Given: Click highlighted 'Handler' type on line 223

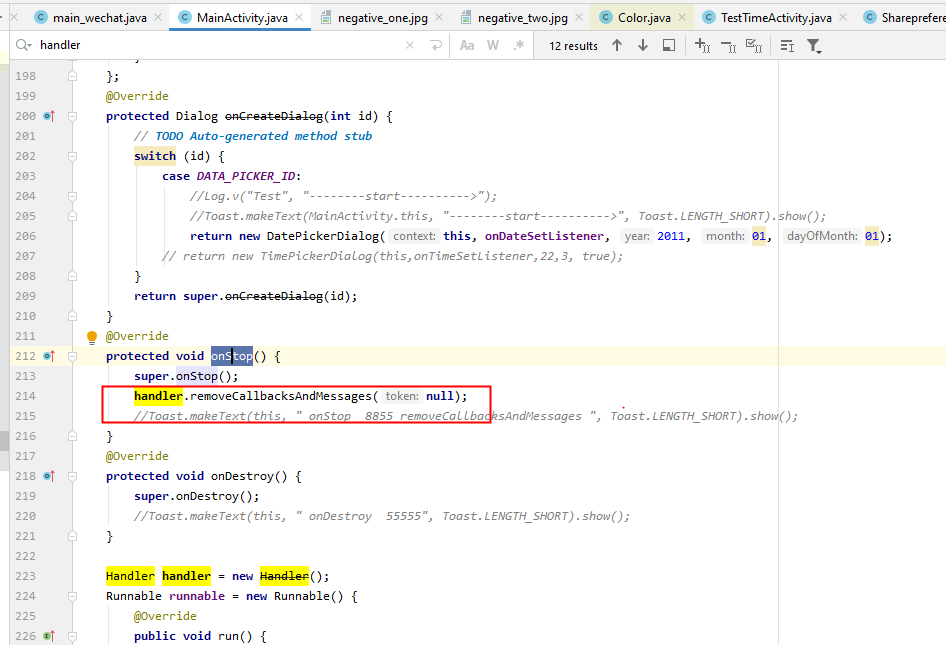Looking at the screenshot, I should 130,576.
